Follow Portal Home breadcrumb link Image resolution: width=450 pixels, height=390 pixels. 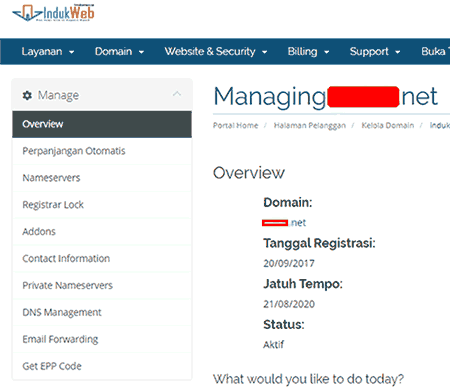click(235, 126)
